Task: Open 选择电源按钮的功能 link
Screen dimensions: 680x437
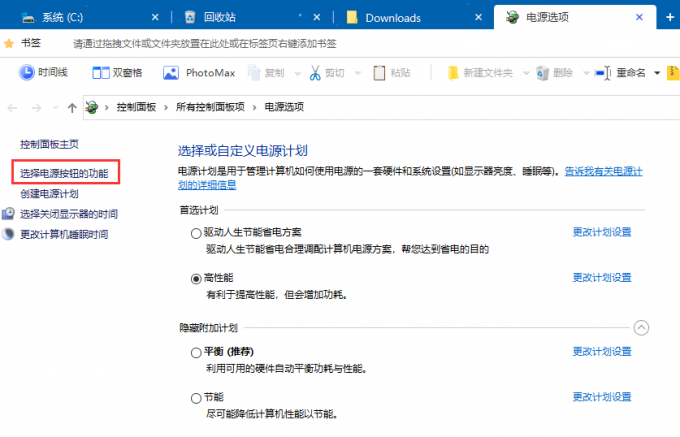Action: tap(64, 173)
